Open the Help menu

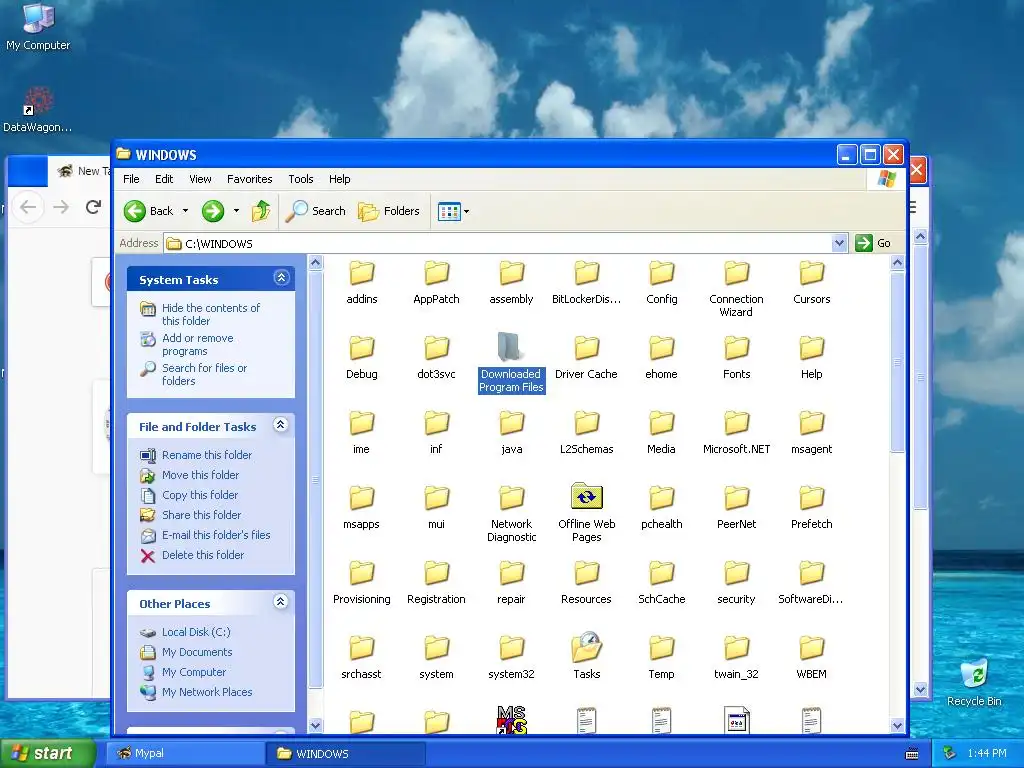[340, 179]
